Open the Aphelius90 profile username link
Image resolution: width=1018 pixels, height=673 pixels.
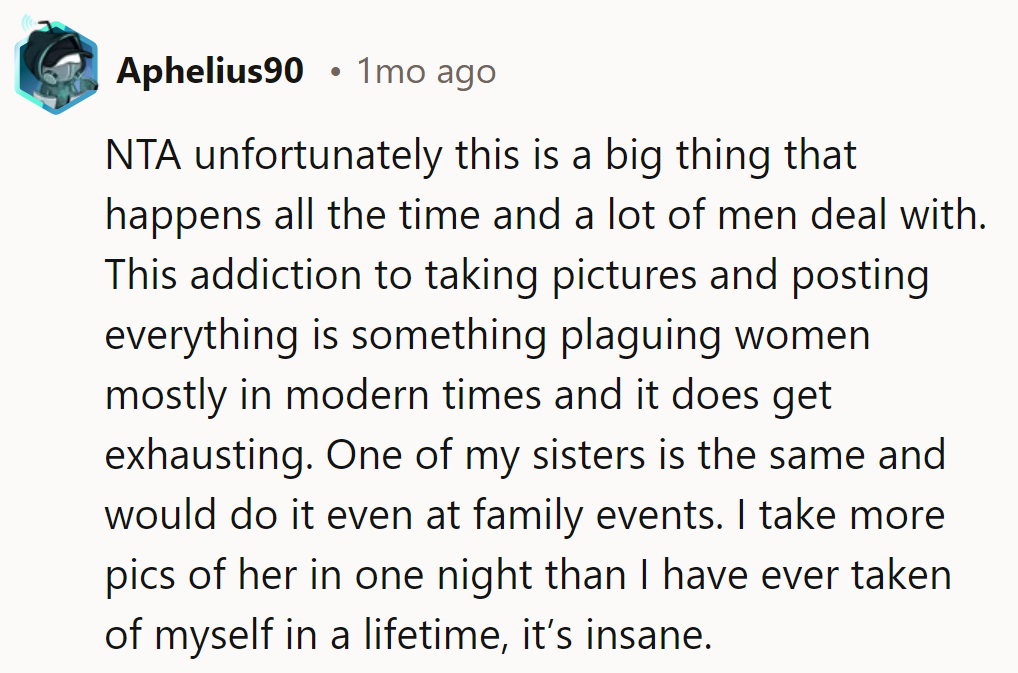click(x=210, y=72)
